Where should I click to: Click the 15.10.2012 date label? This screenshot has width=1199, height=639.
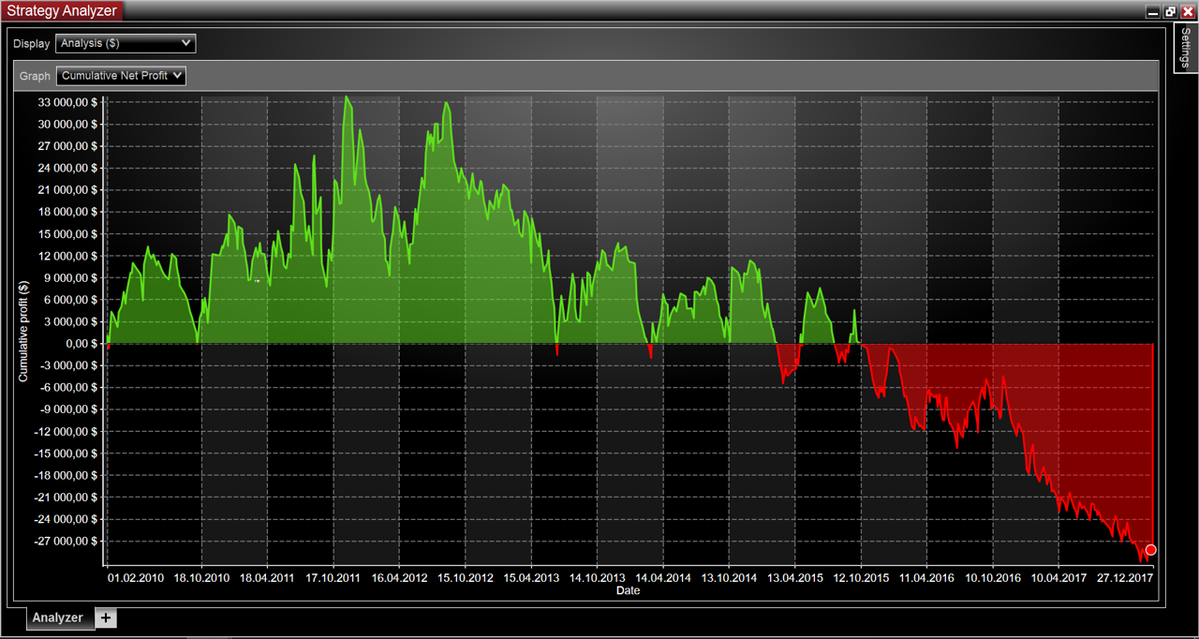tap(464, 578)
